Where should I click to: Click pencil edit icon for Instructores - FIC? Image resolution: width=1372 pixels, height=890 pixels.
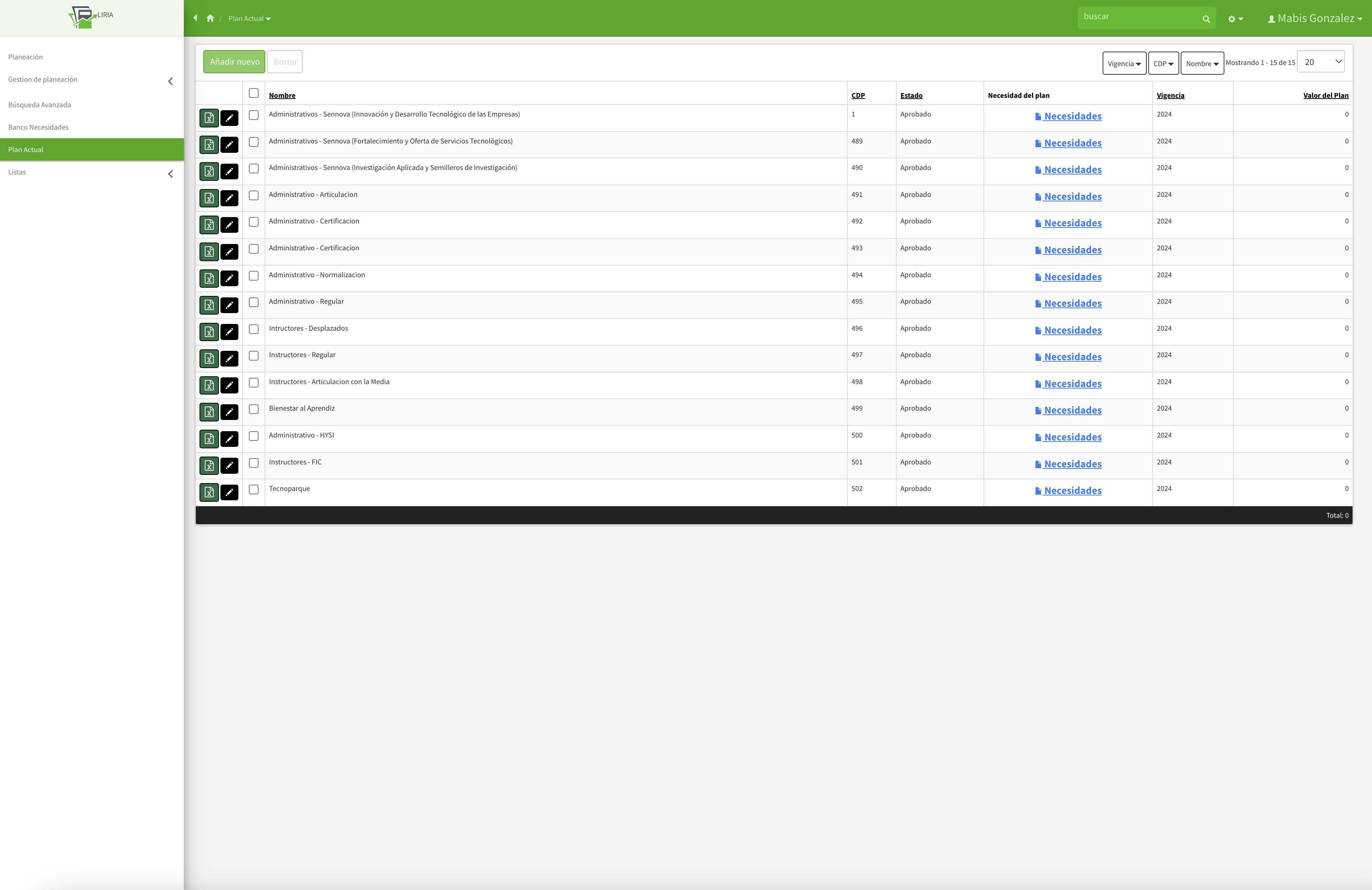(229, 466)
